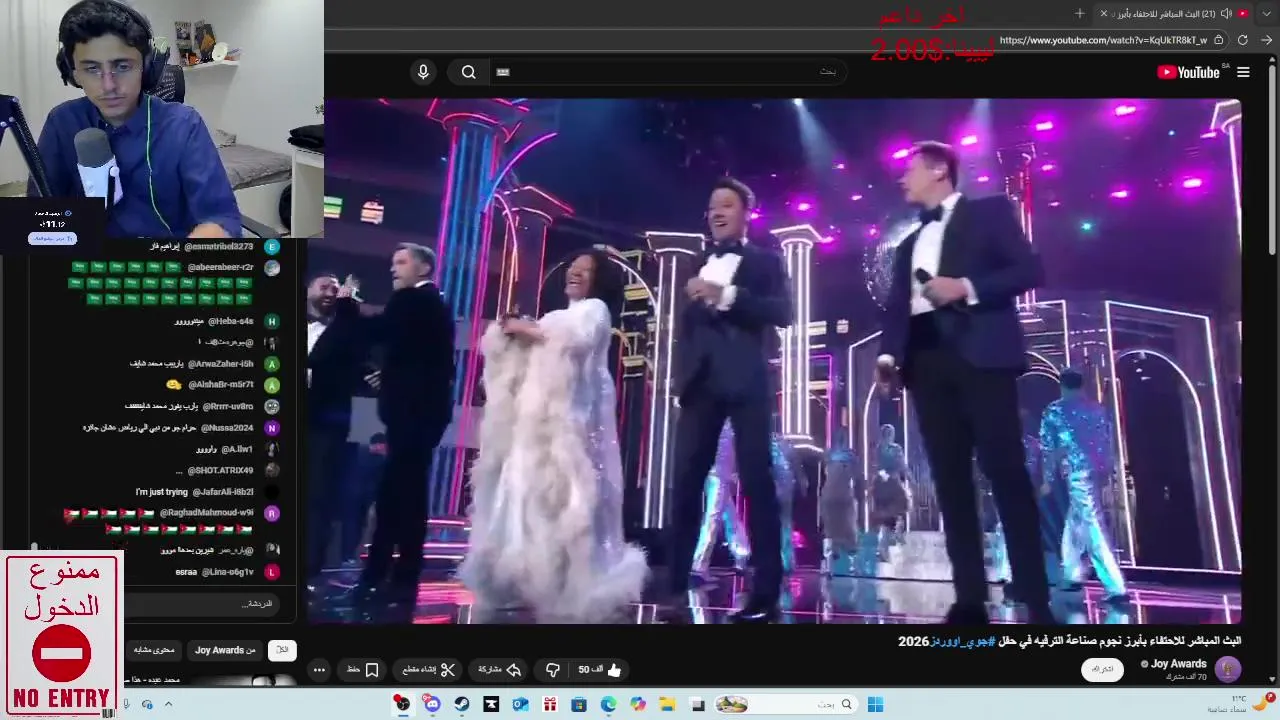Dislike the video with thumbs down

552,670
